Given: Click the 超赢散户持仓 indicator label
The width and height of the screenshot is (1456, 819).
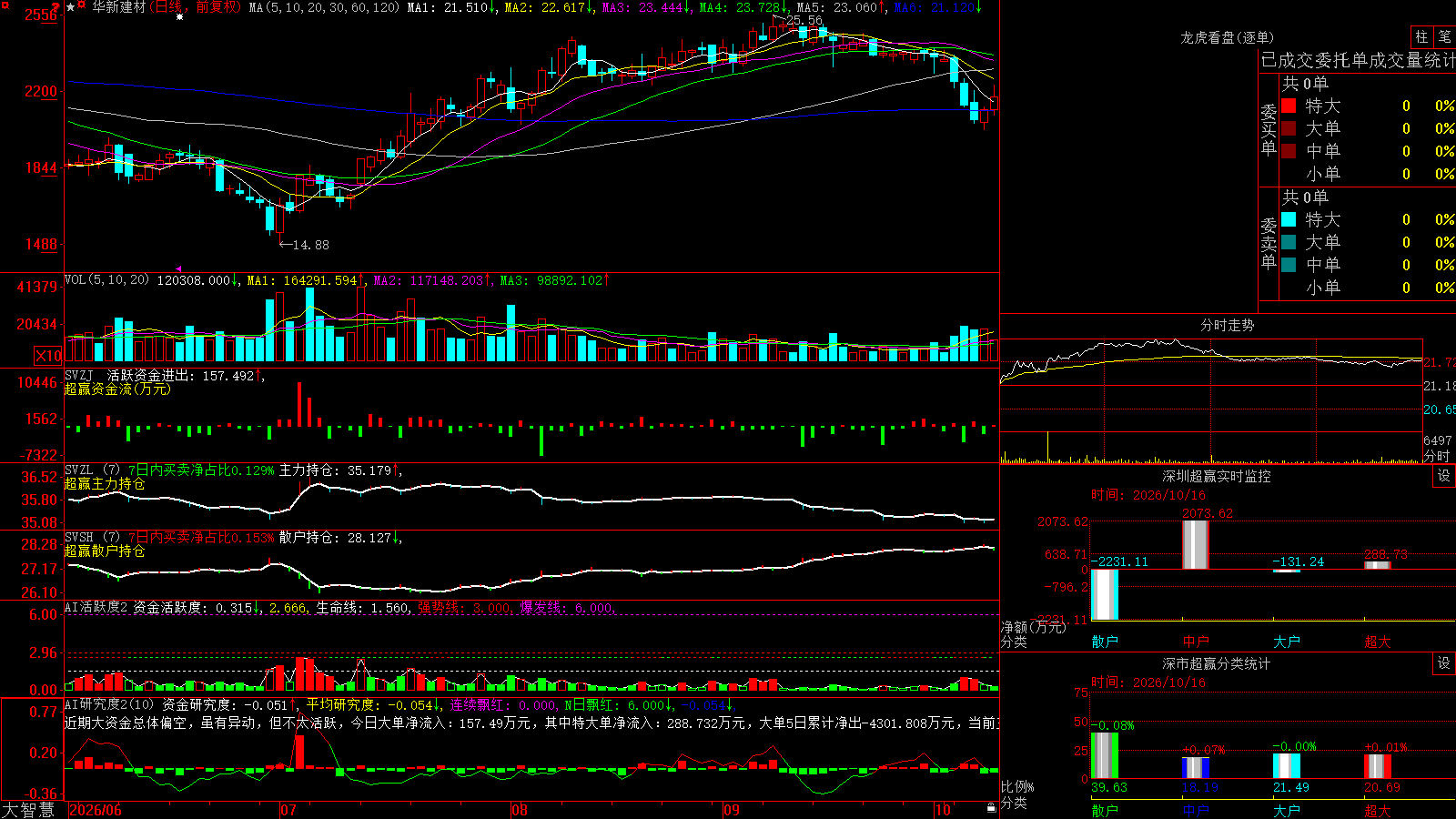Looking at the screenshot, I should pyautogui.click(x=105, y=551).
